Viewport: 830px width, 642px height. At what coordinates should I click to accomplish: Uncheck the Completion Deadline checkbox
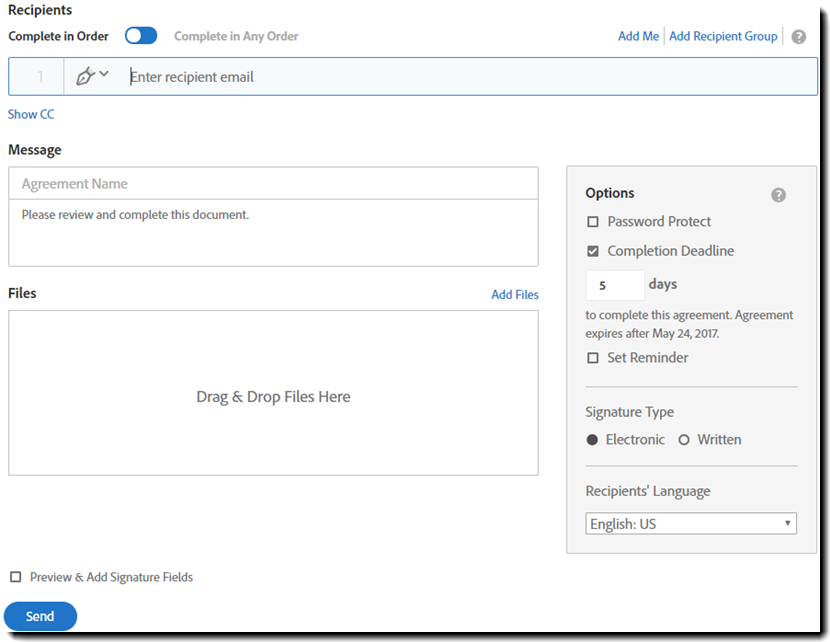tap(593, 251)
